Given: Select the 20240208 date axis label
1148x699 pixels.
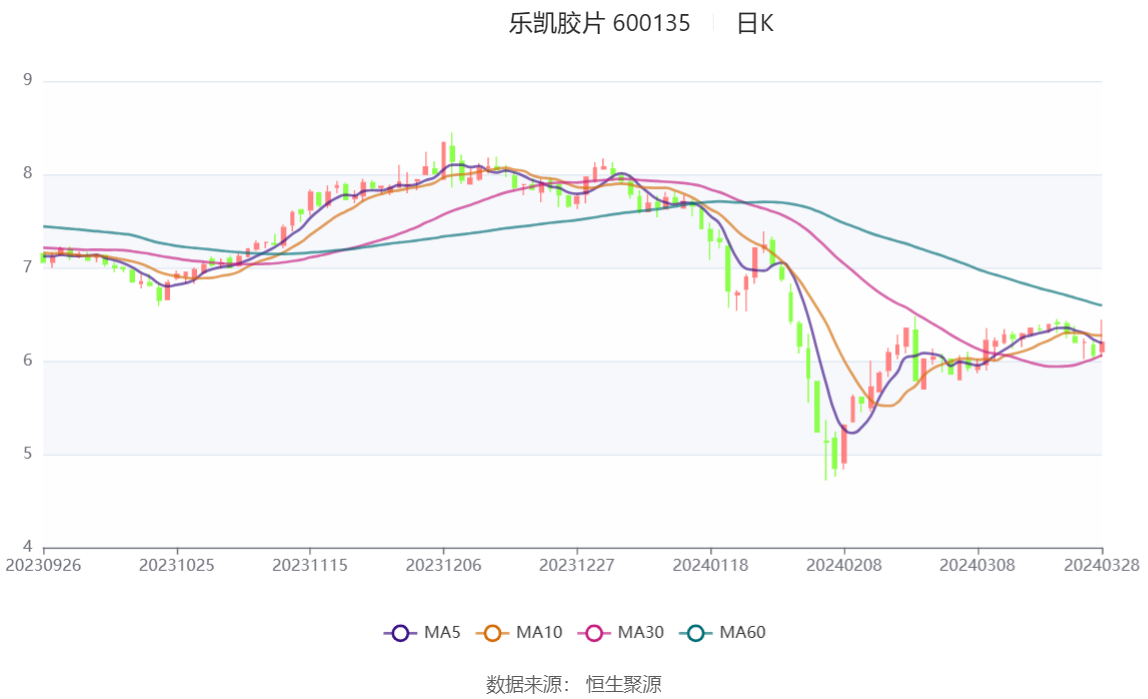Looking at the screenshot, I should point(843,566).
